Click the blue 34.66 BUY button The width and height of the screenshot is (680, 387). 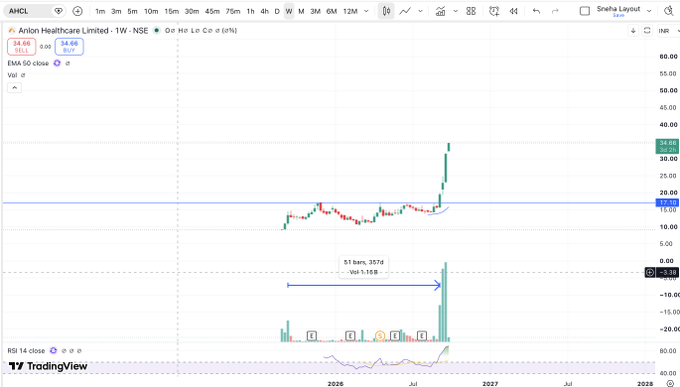69,47
